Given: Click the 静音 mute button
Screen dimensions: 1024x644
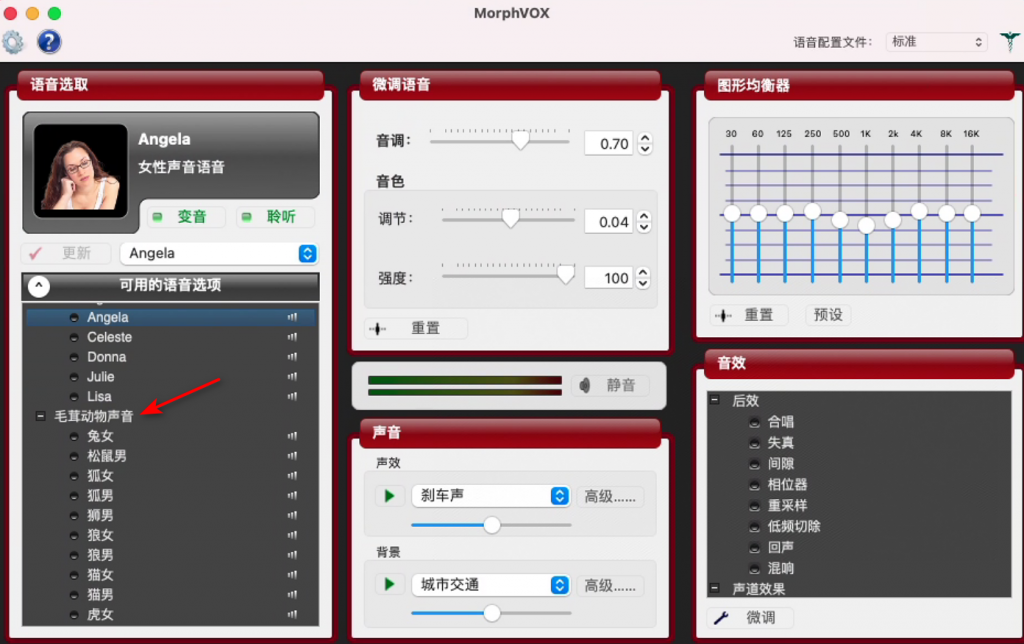Looking at the screenshot, I should (x=610, y=385).
